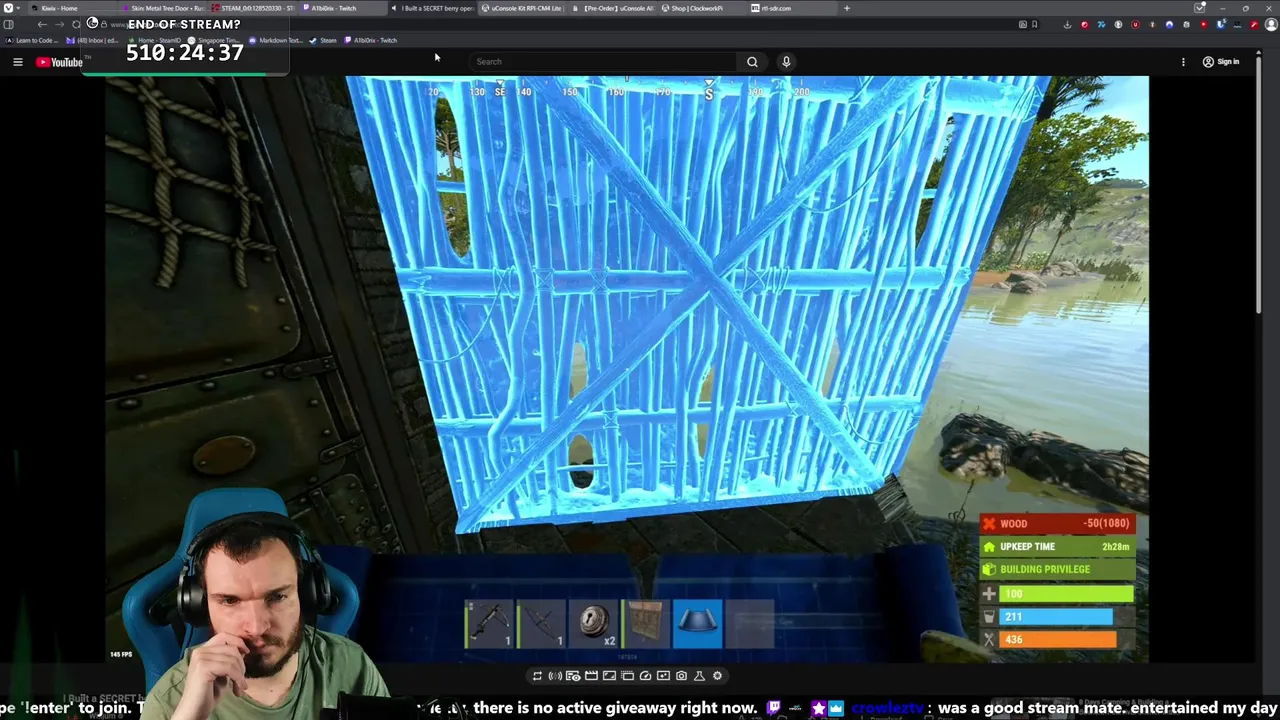Open the gear settings in player toolbar
The width and height of the screenshot is (1280, 720).
(x=717, y=676)
